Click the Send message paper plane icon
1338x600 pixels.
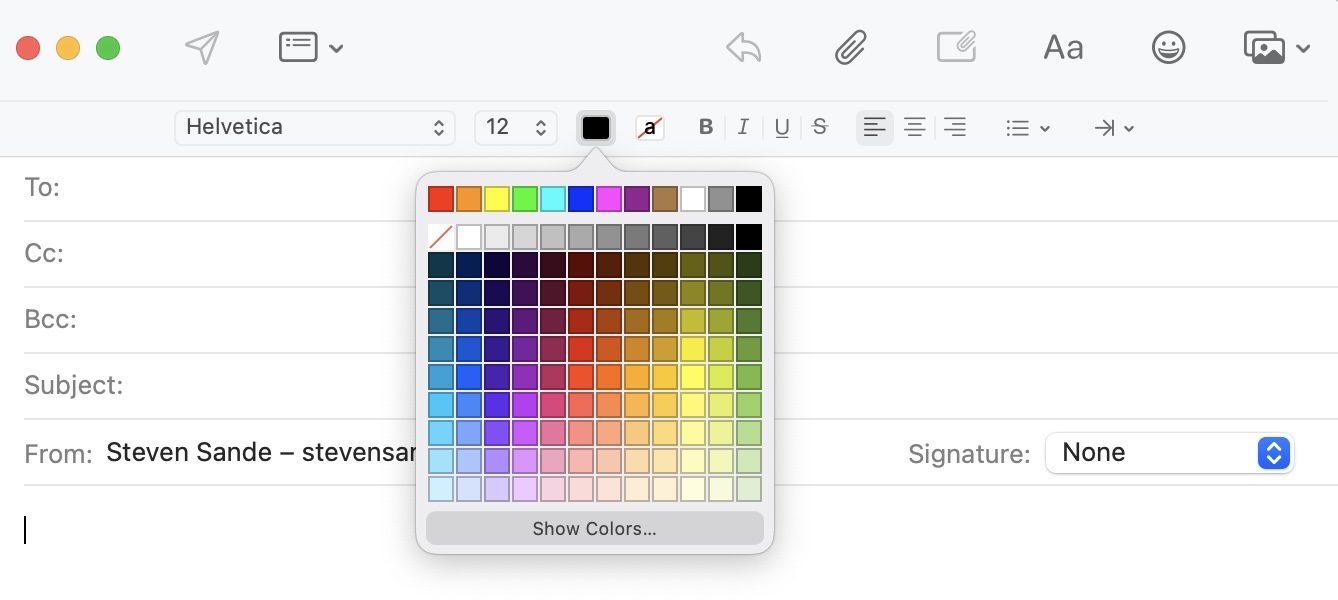(202, 47)
